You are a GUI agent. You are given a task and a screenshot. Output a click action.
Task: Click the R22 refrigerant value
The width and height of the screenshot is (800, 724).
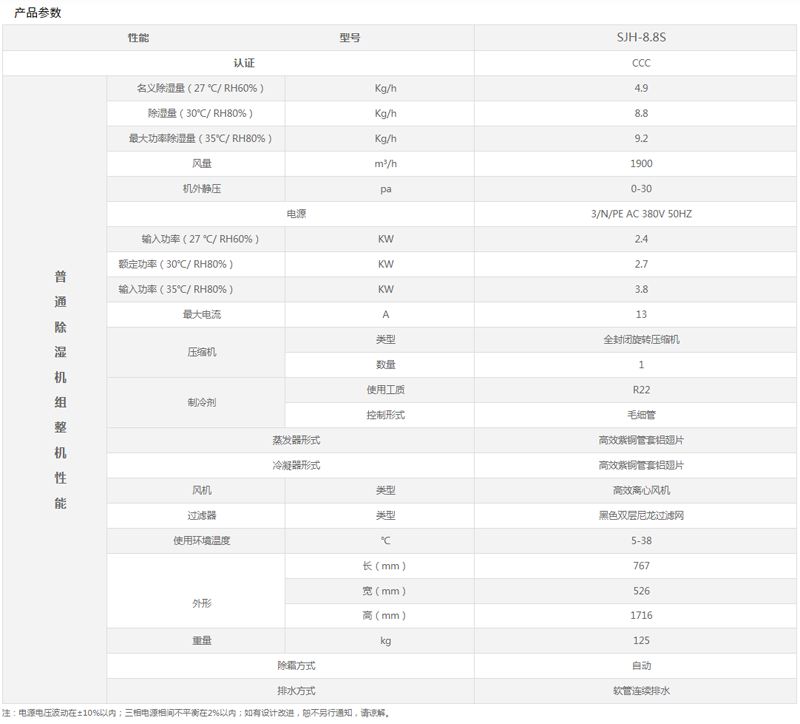coord(640,389)
